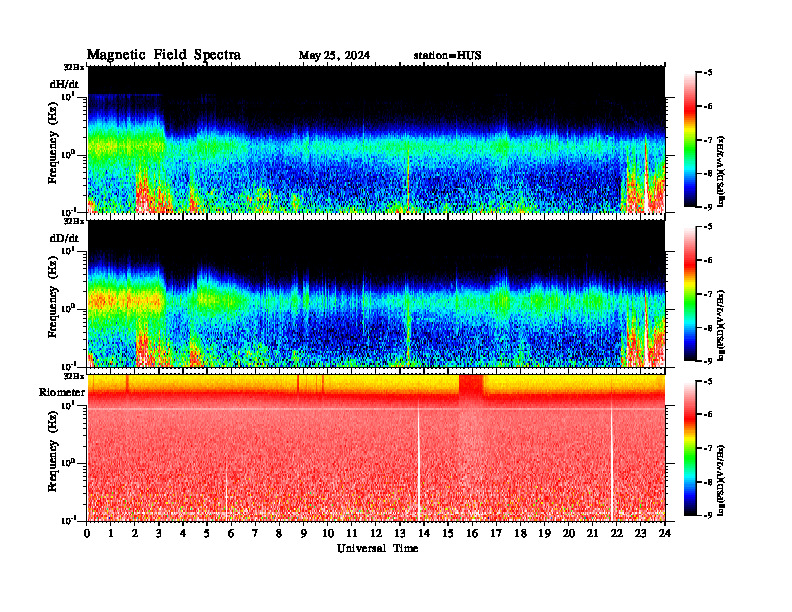Click the hour "9" tick label on the time axis
This screenshot has width=792, height=612.
[x=304, y=533]
